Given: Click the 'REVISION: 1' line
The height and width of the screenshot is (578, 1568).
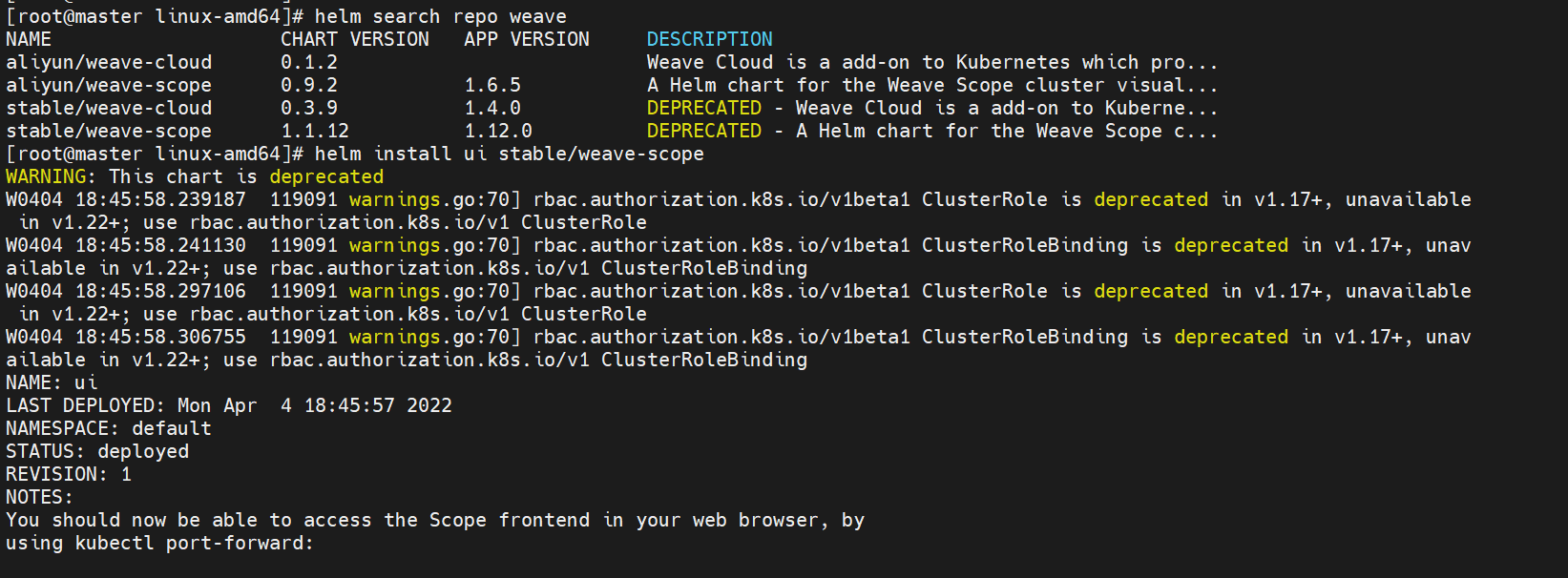Looking at the screenshot, I should pos(69,474).
